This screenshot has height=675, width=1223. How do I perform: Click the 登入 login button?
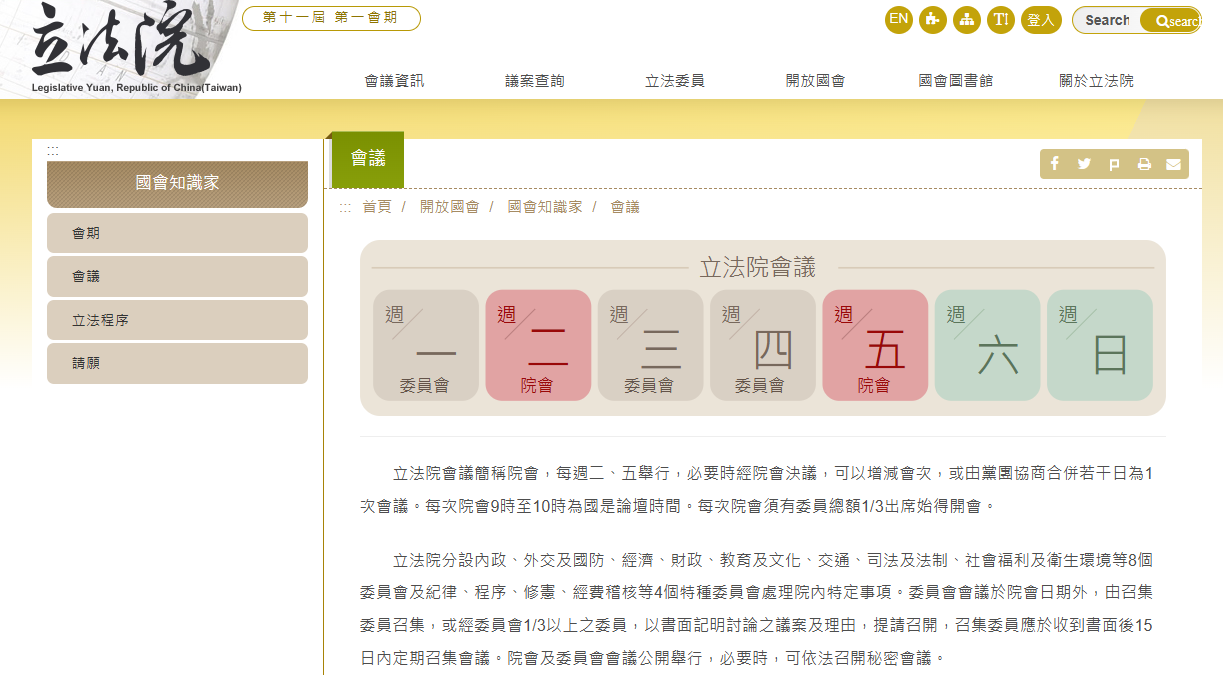[1040, 19]
